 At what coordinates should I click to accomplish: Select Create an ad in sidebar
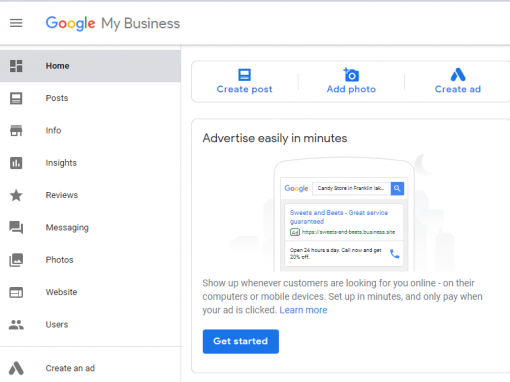tap(90, 368)
